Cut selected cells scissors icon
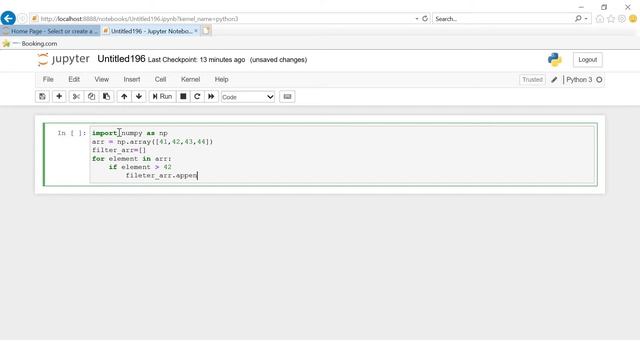 [76, 97]
